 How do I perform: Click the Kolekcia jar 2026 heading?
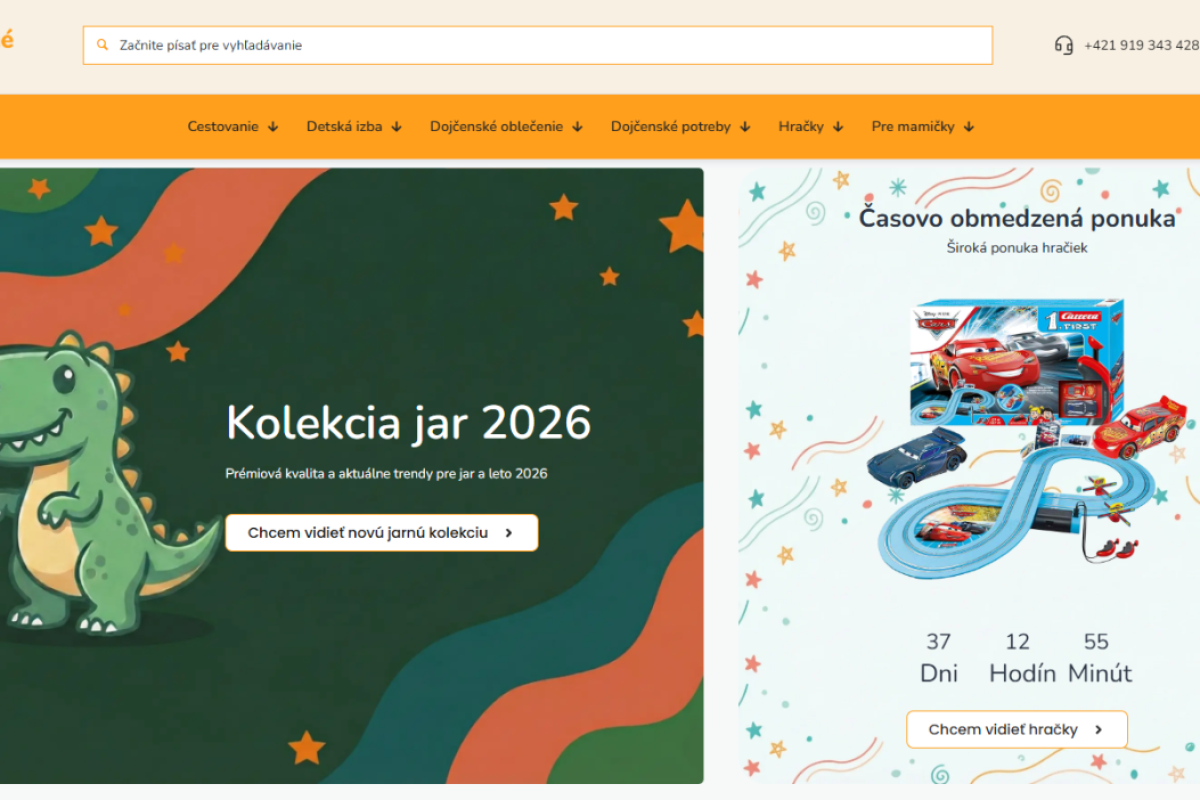[x=408, y=423]
